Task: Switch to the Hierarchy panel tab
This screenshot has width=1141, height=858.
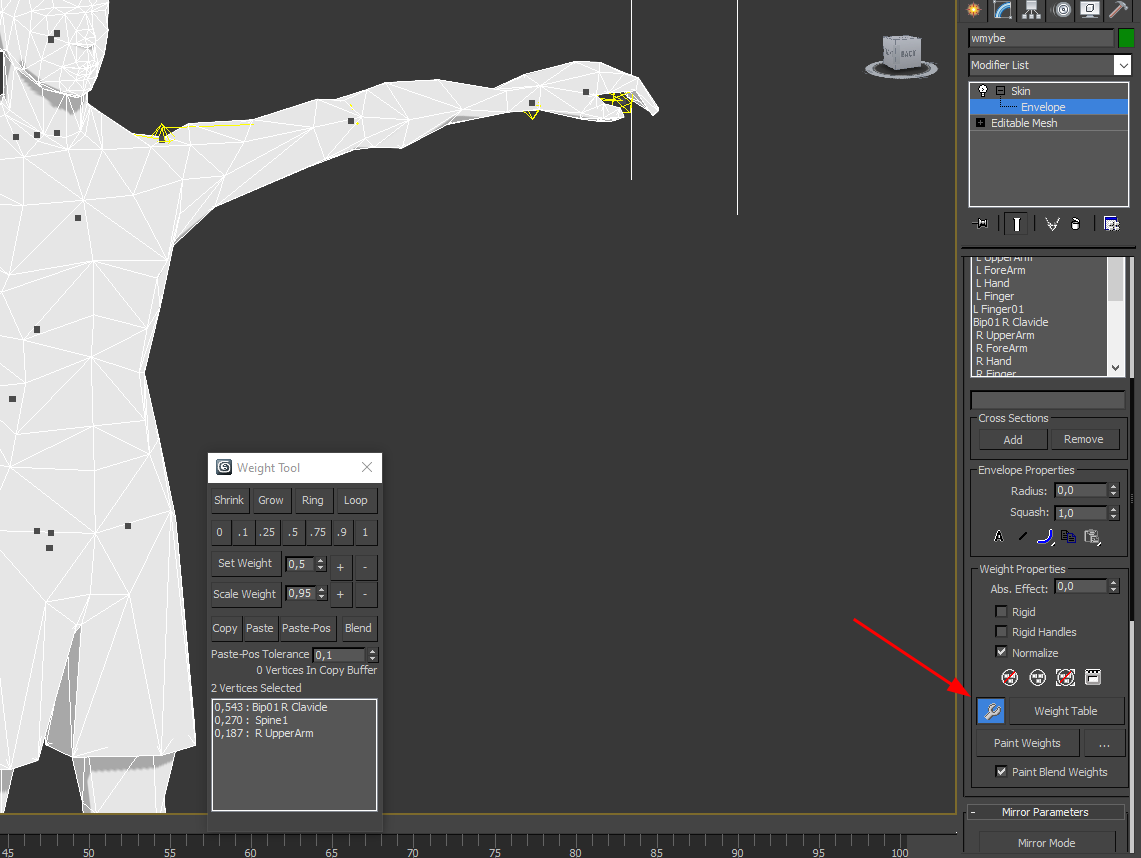Action: [x=1032, y=10]
